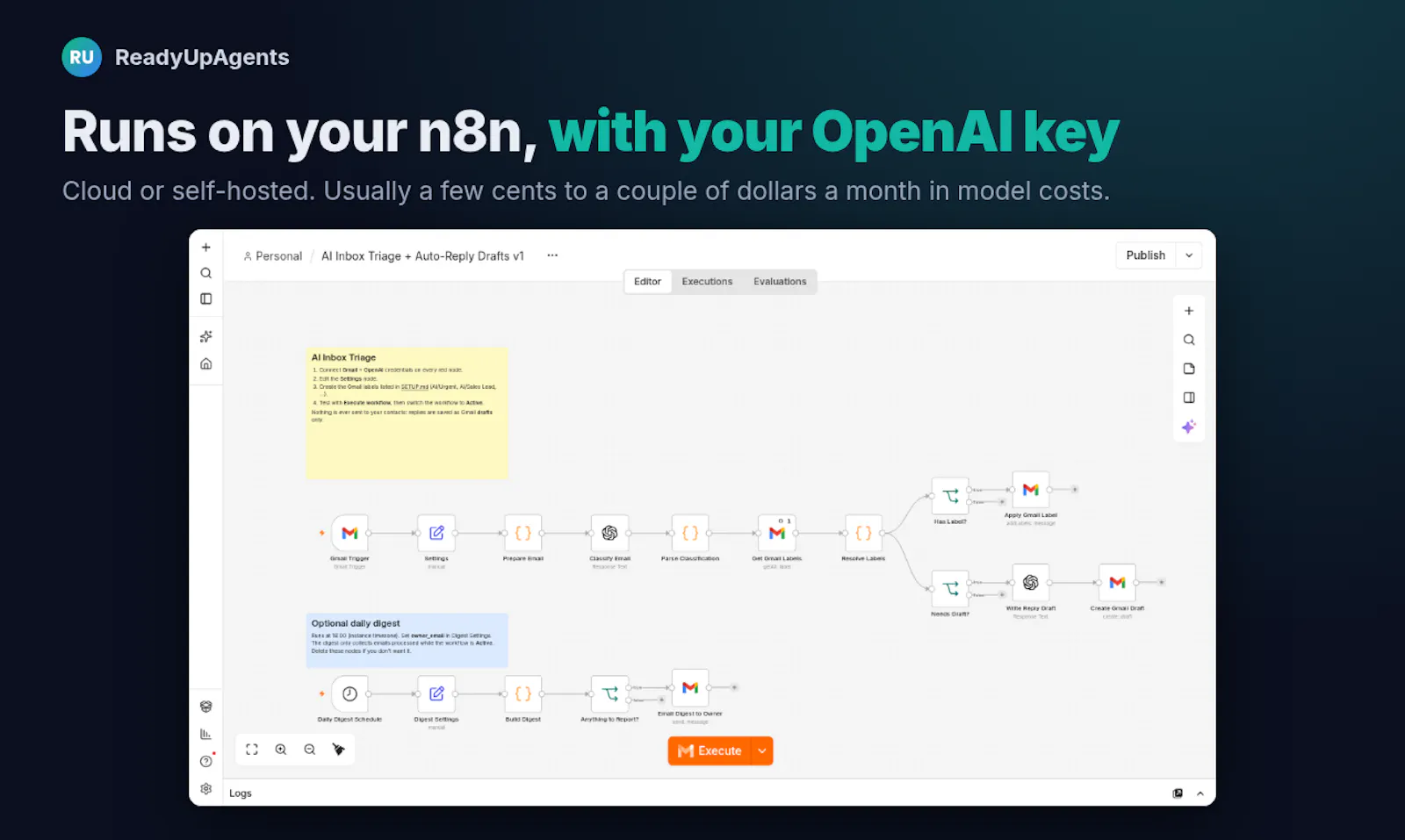Select the blue Optional daily digest note
1405x840 pixels.
tap(407, 640)
